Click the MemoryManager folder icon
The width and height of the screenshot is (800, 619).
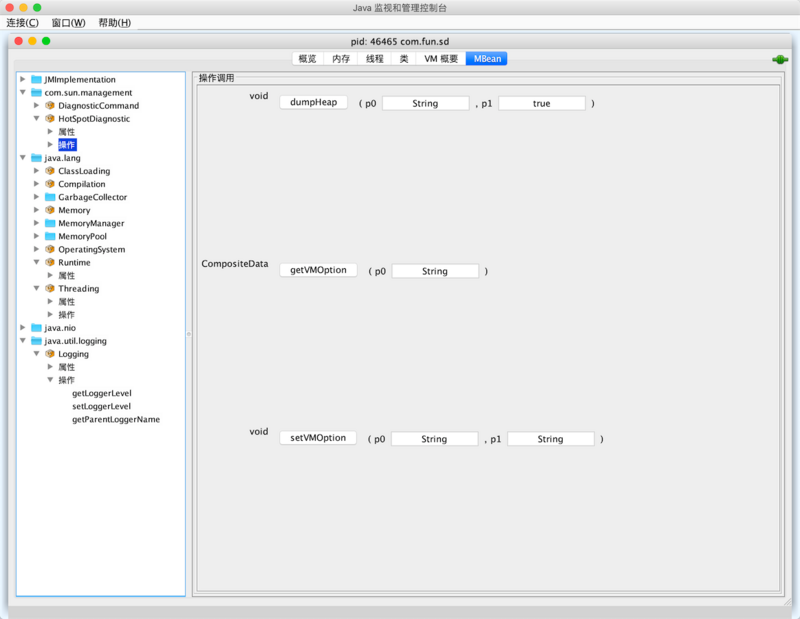point(50,223)
